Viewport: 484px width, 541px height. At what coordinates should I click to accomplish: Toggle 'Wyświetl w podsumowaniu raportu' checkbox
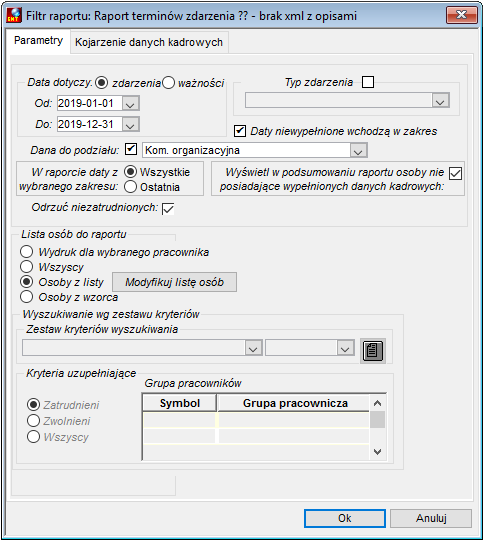[x=455, y=173]
